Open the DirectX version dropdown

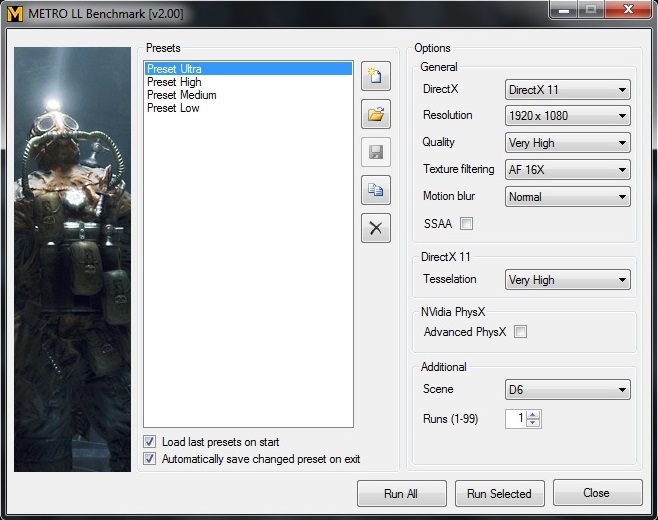(567, 90)
